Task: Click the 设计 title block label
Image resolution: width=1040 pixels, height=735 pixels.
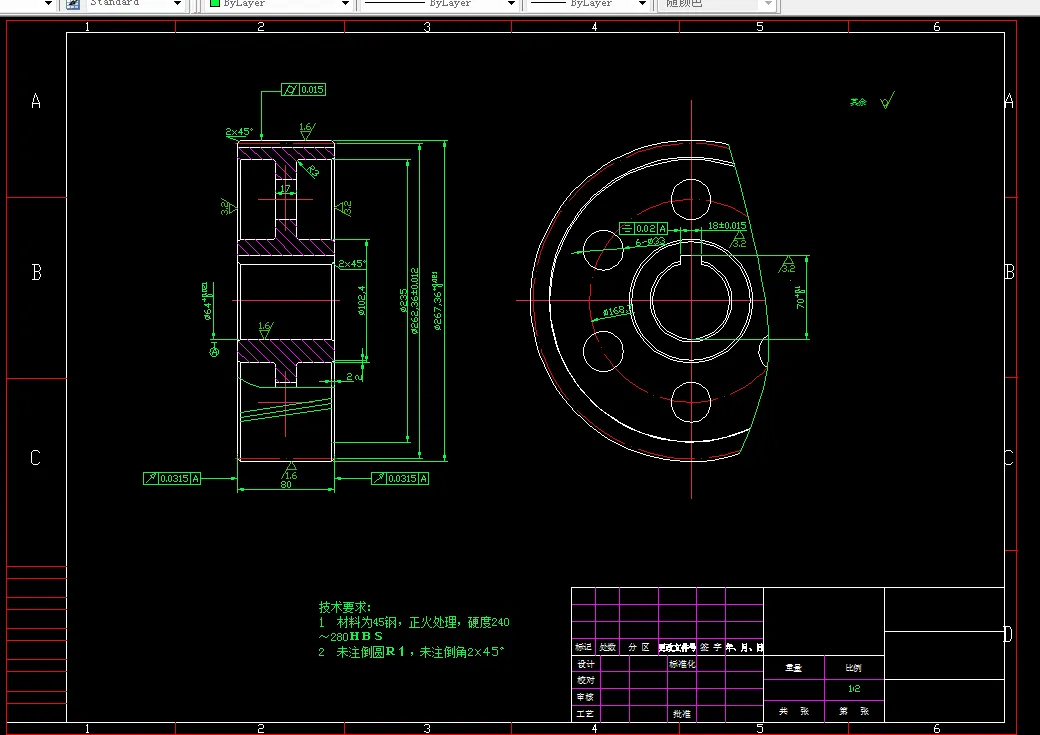Action: click(586, 664)
